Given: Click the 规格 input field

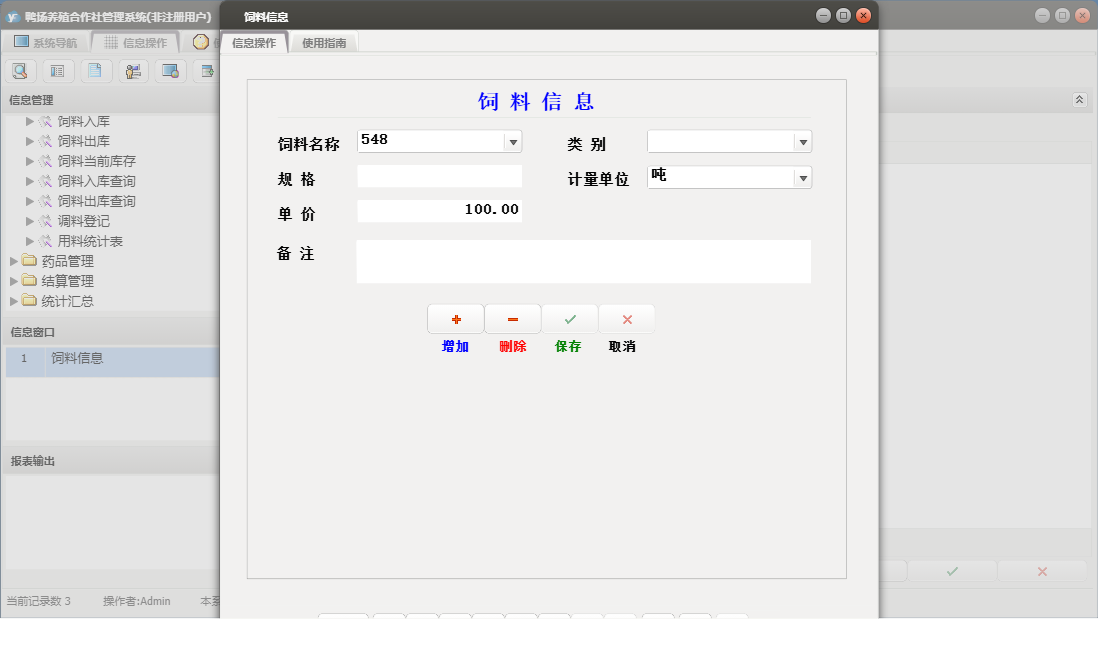Looking at the screenshot, I should (439, 176).
